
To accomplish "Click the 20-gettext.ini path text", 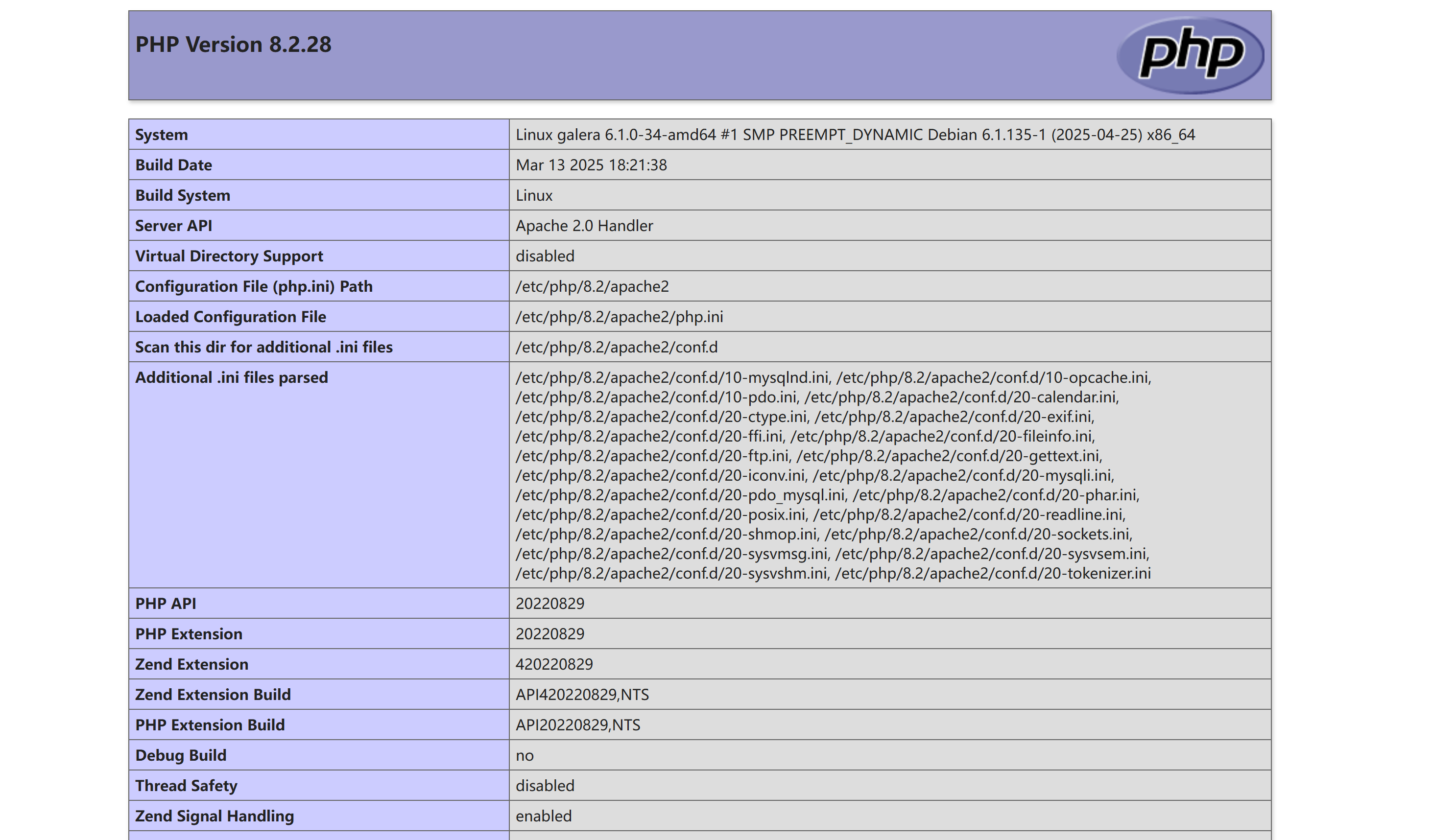I will (x=949, y=456).
